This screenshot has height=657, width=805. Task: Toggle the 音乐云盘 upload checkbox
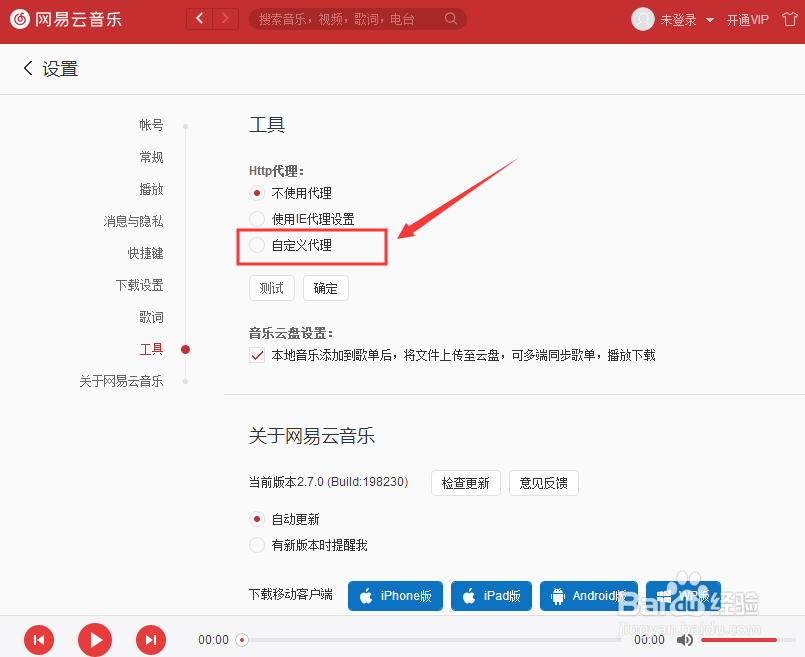[x=257, y=355]
